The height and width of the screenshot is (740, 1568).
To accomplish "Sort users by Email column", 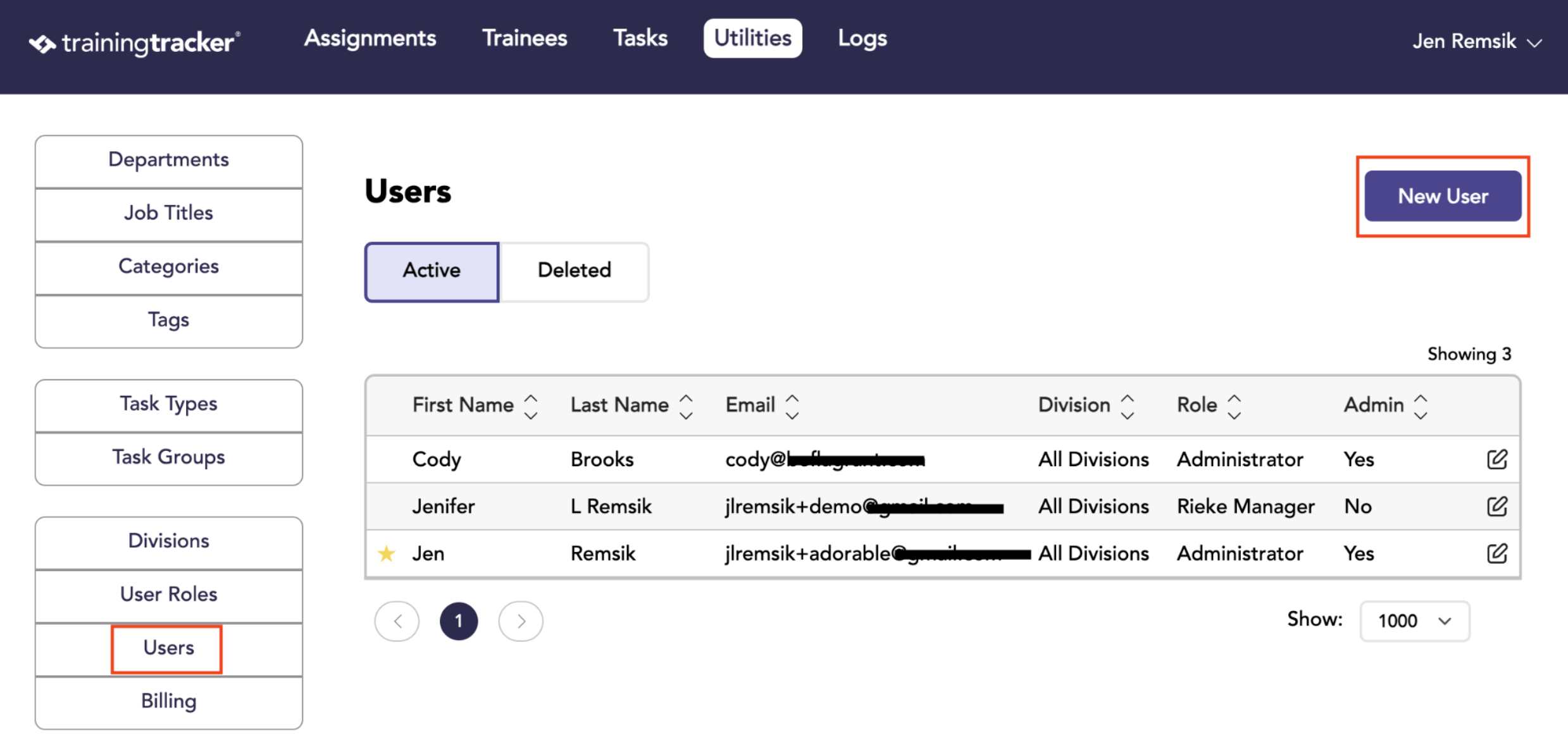I will point(792,406).
